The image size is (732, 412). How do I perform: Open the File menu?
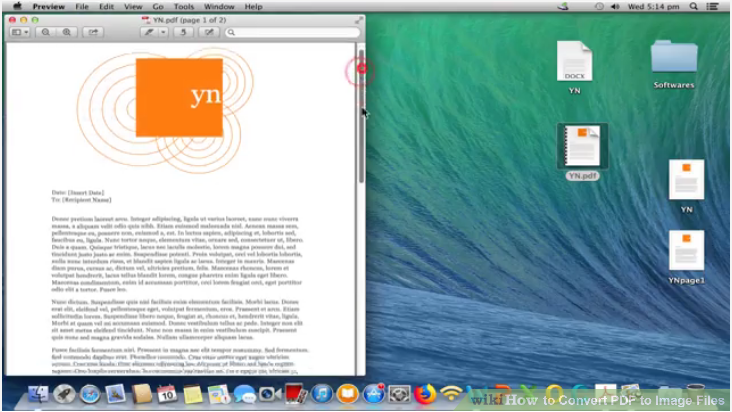84,6
